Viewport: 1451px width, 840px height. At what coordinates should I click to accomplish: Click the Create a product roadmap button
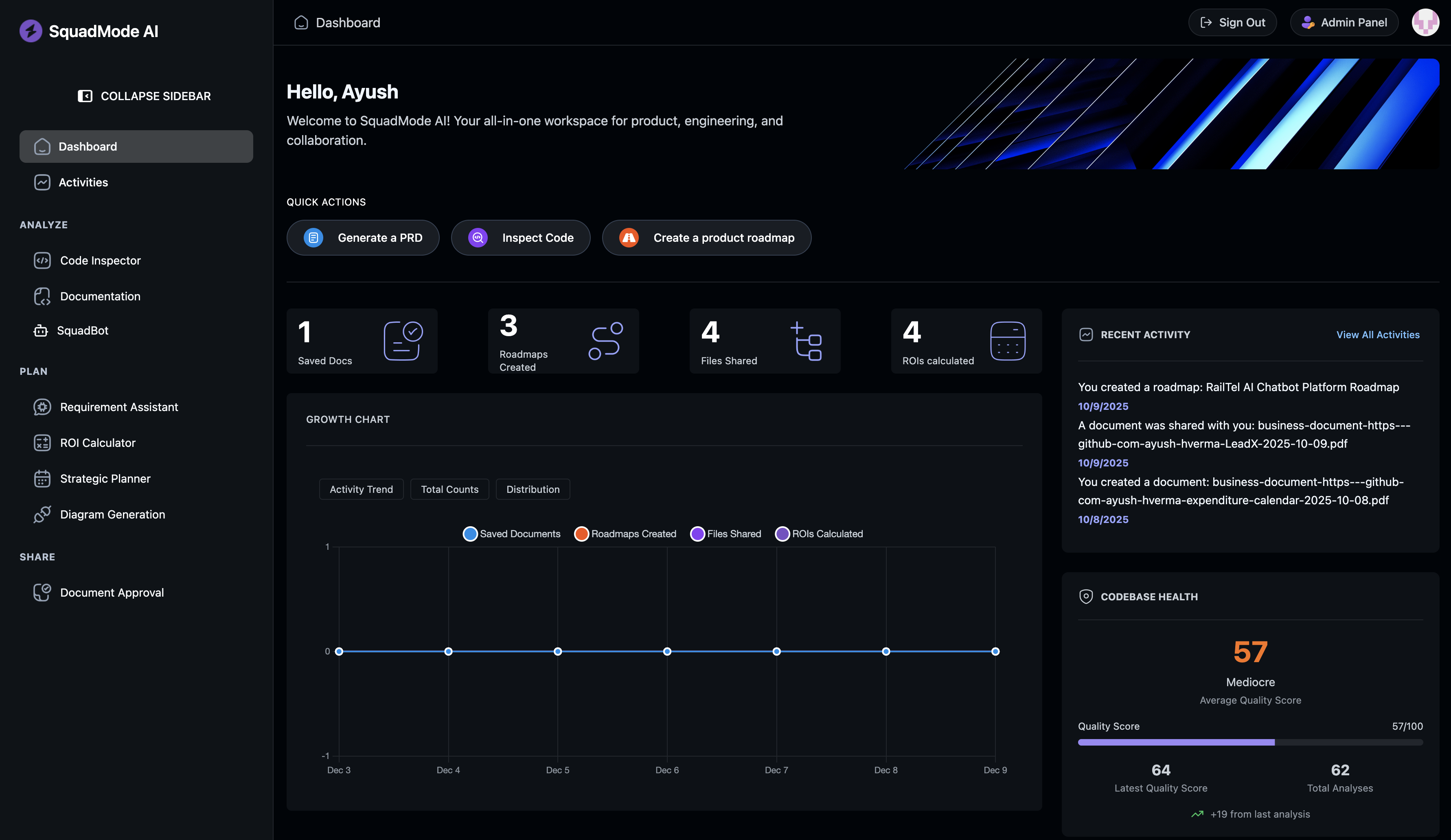click(x=706, y=237)
